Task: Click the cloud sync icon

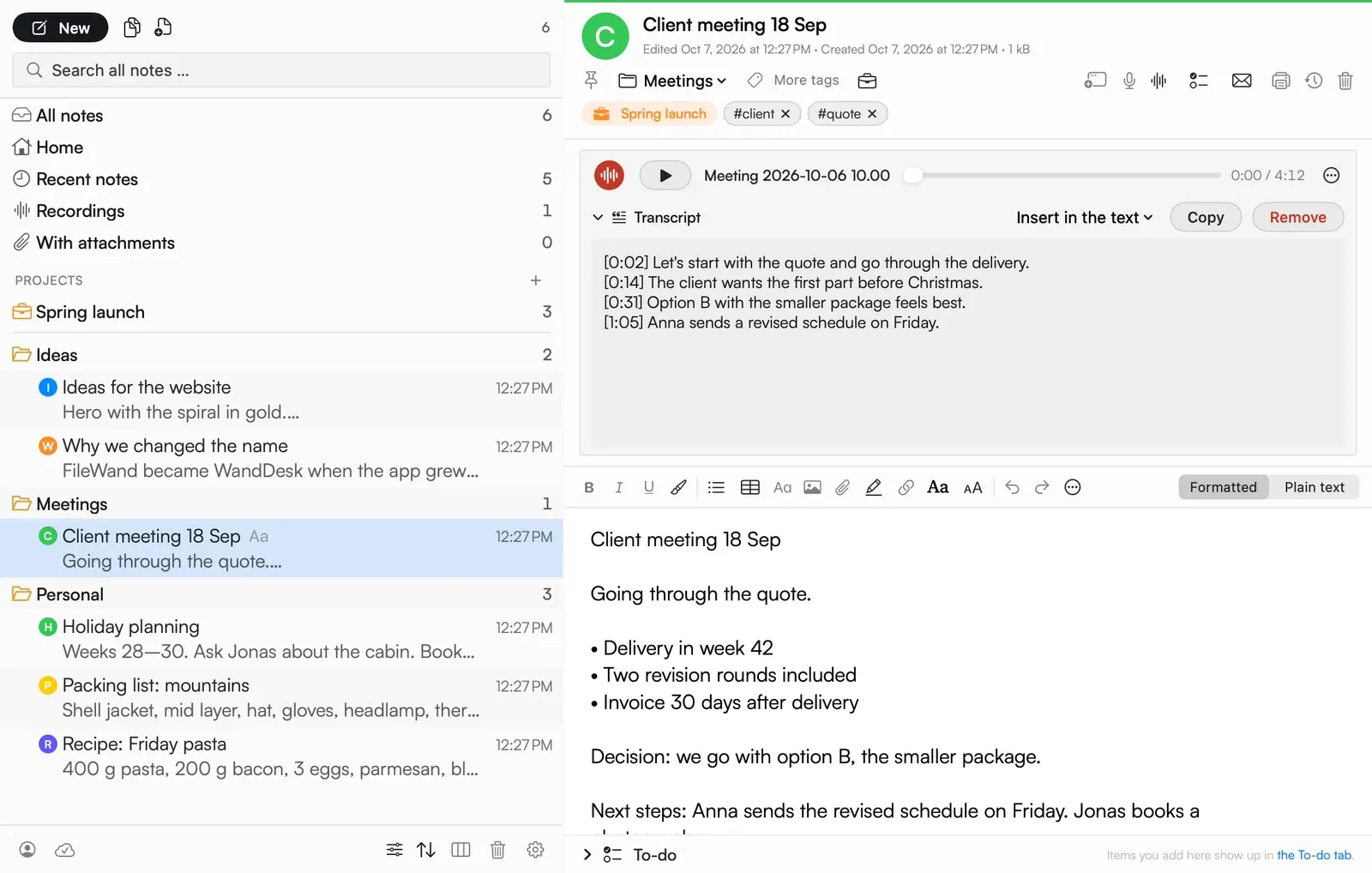Action: tap(65, 850)
